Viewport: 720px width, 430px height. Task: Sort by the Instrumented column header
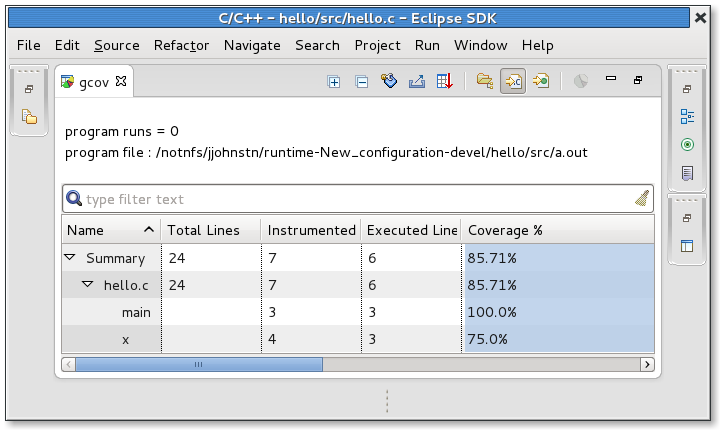coord(311,230)
